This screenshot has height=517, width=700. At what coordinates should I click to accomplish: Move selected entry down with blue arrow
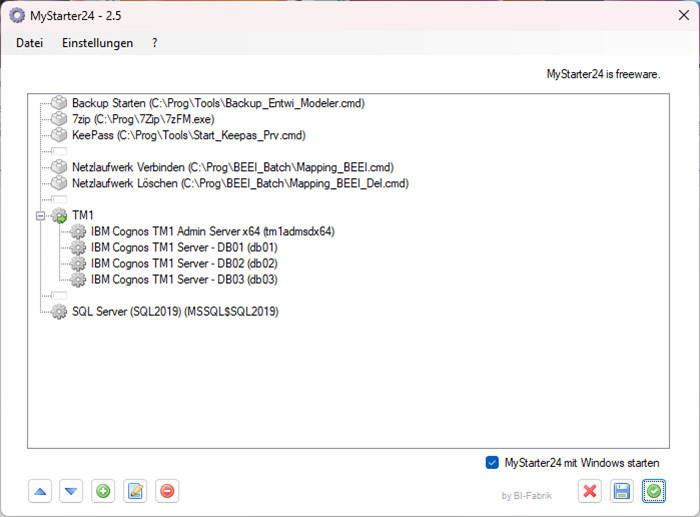click(71, 491)
